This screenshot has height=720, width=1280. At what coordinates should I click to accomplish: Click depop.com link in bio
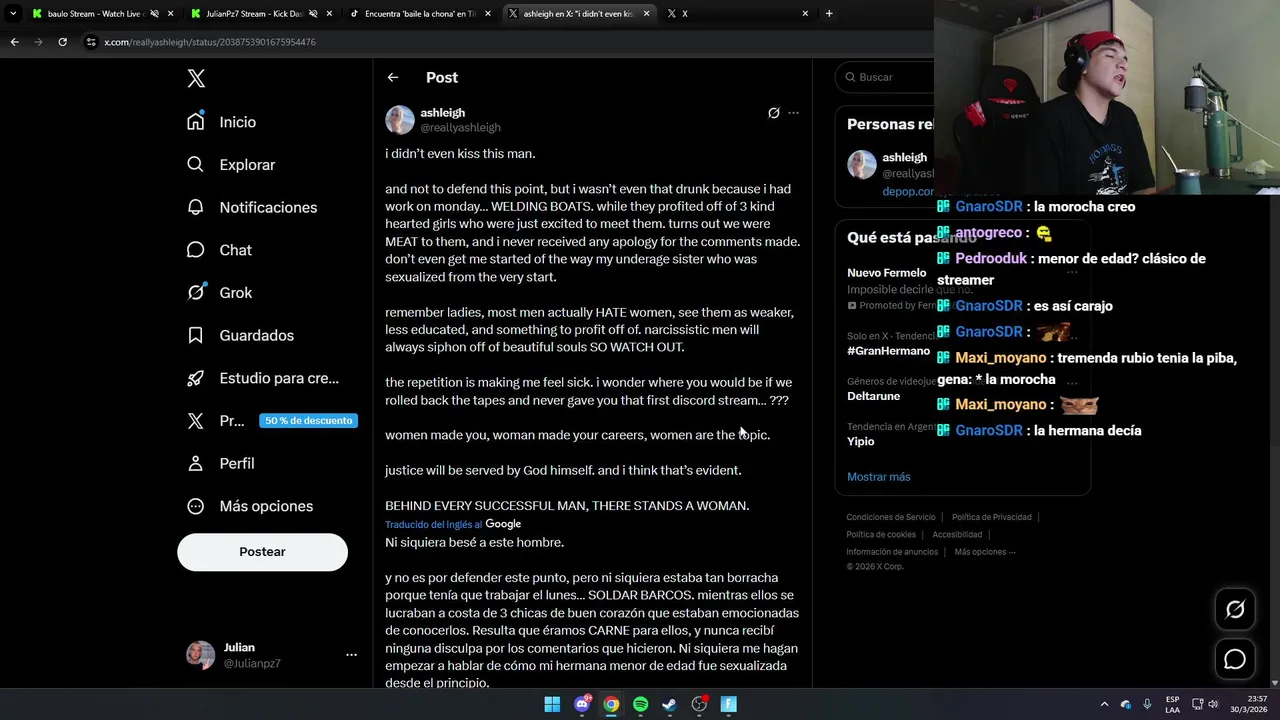[x=908, y=191]
